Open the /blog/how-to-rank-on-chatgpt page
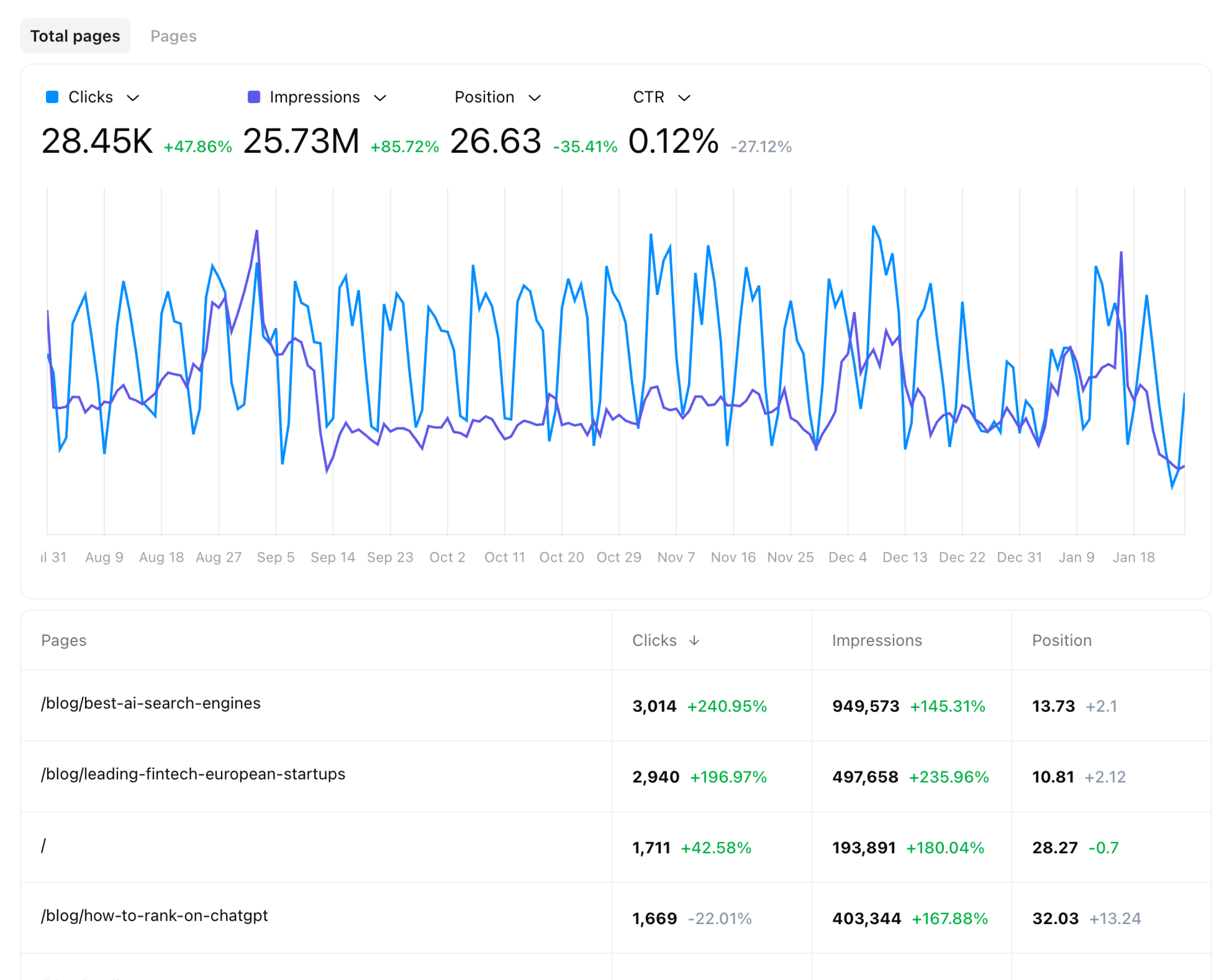 click(155, 916)
